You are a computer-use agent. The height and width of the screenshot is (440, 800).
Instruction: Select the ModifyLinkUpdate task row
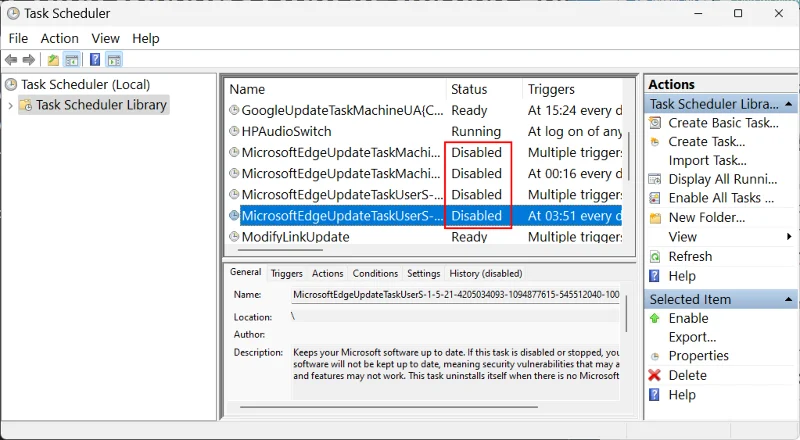424,237
